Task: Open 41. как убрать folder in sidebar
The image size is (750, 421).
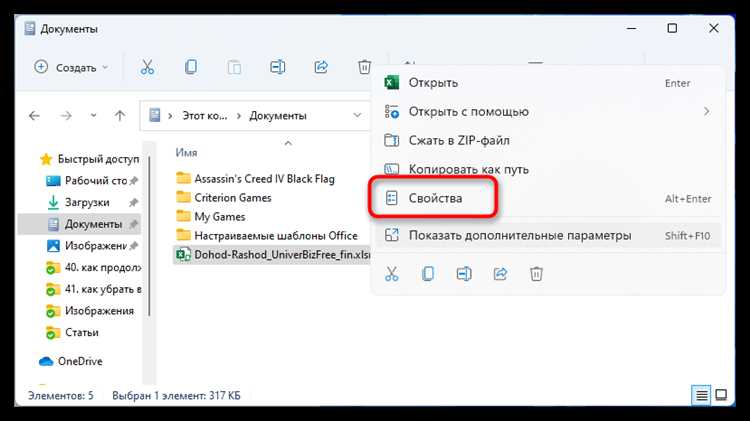Action: tap(93, 289)
